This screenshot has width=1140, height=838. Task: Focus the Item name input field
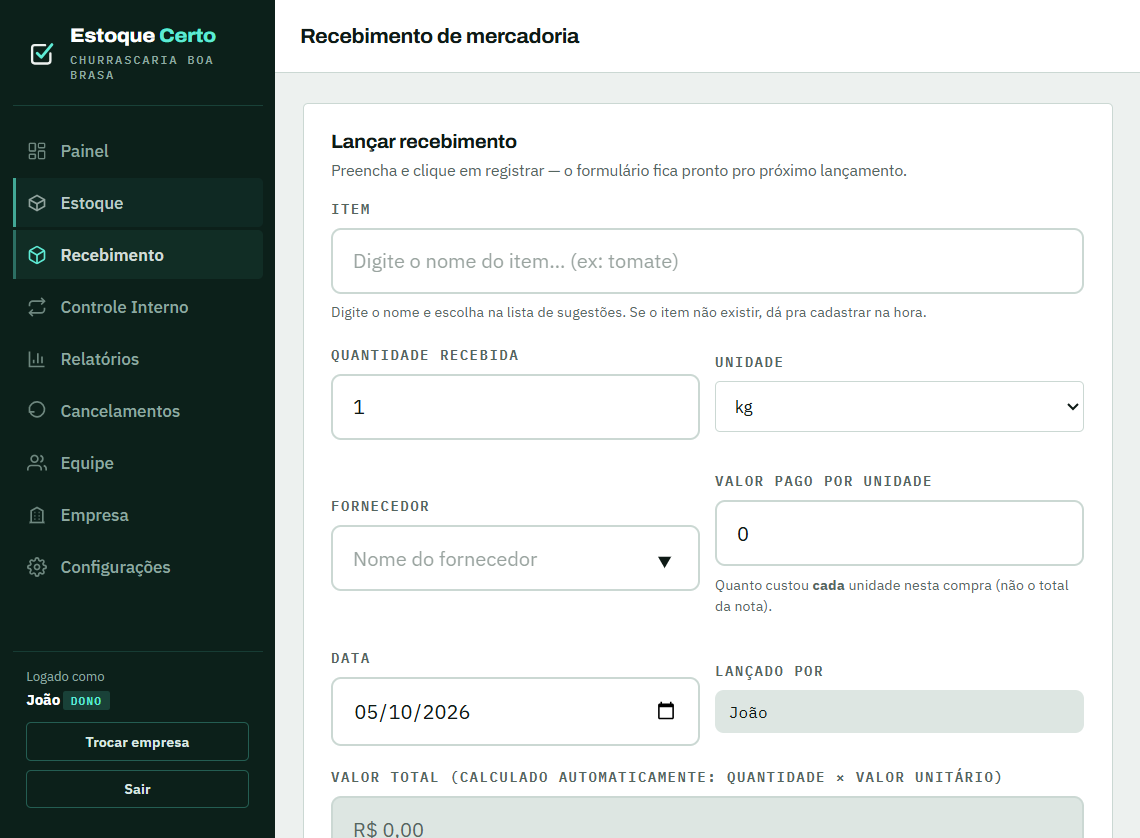[x=707, y=261]
